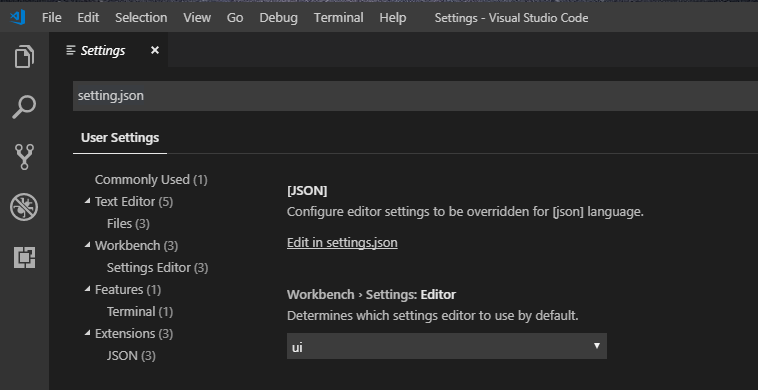Select Commonly Used in settings tree

tap(151, 180)
